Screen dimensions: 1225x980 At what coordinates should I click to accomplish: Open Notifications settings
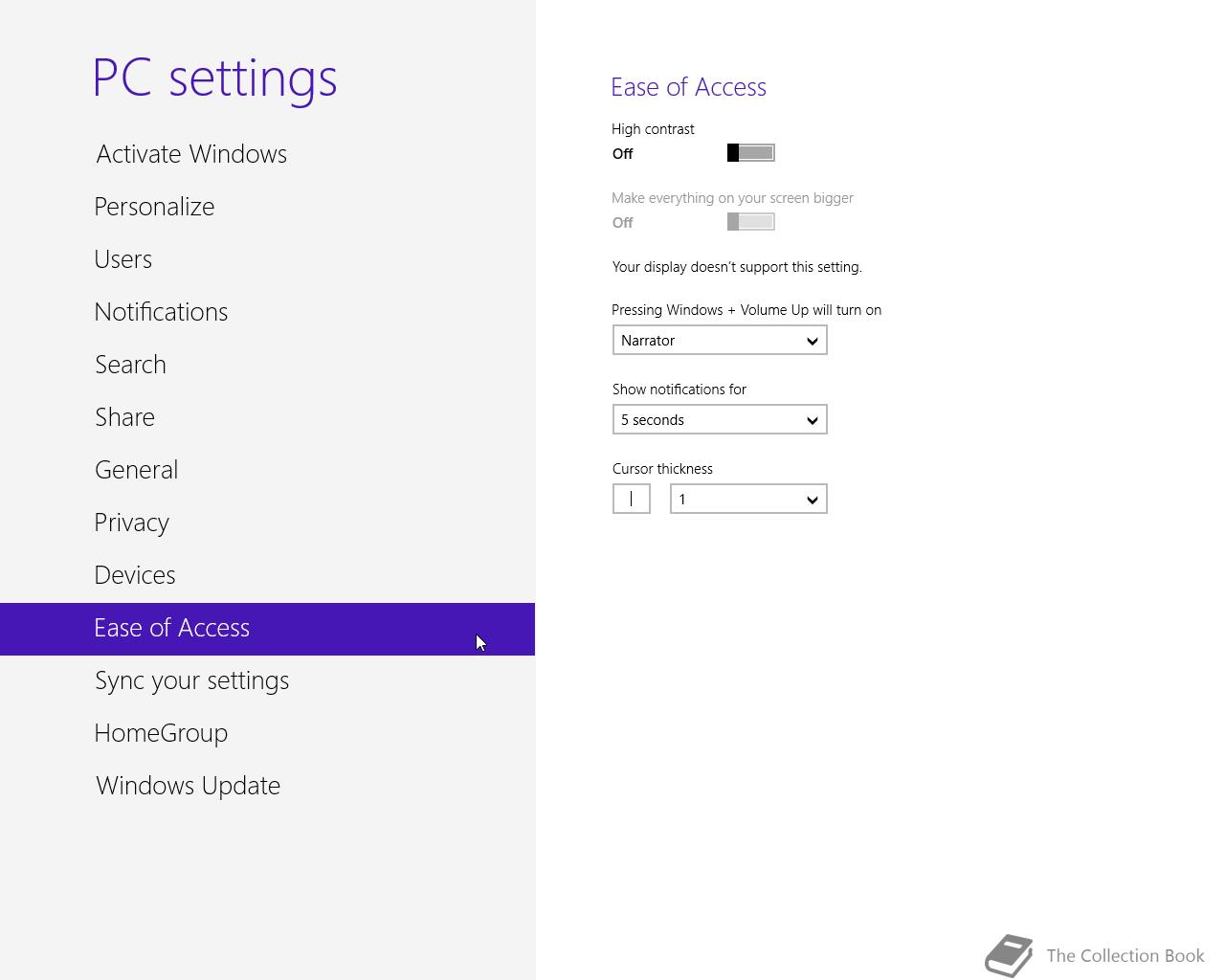[x=267, y=312]
